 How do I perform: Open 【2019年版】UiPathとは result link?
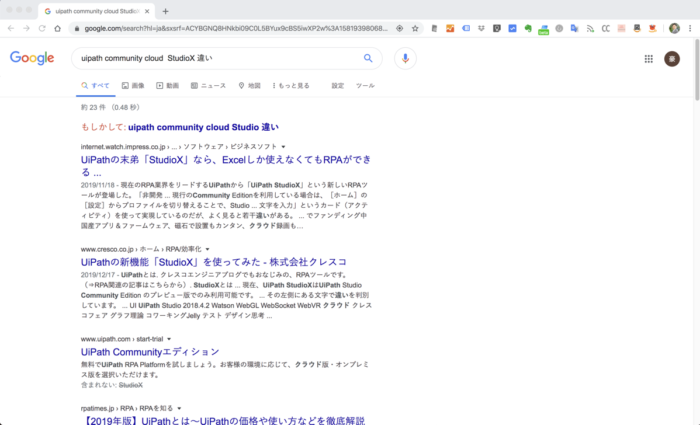pyautogui.click(x=223, y=421)
